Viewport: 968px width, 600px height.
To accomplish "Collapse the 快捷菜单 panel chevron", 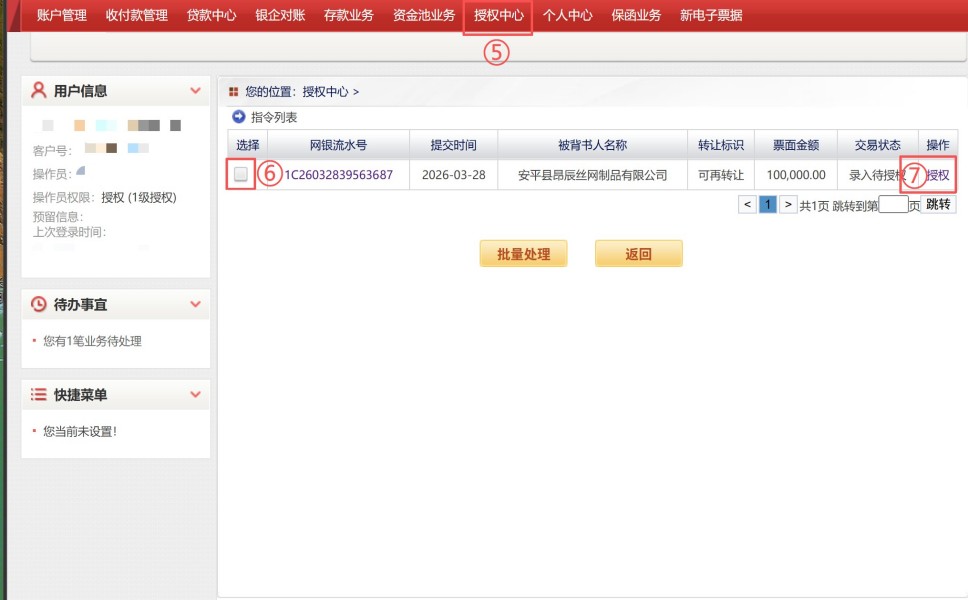I will coord(195,395).
